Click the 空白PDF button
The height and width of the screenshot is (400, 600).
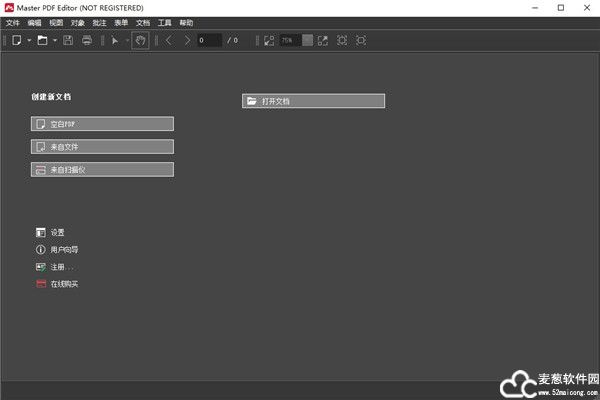point(102,124)
